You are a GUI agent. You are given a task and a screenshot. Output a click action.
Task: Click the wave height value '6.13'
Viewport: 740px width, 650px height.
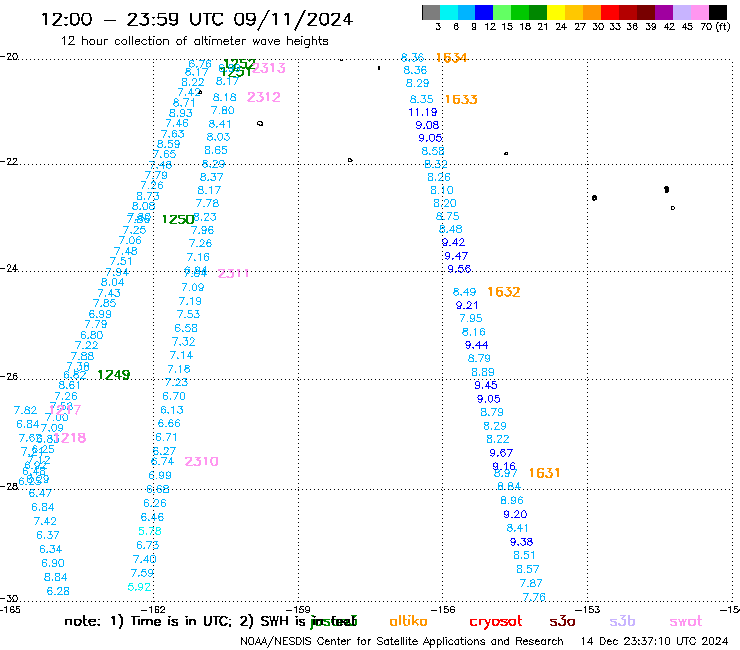click(172, 410)
